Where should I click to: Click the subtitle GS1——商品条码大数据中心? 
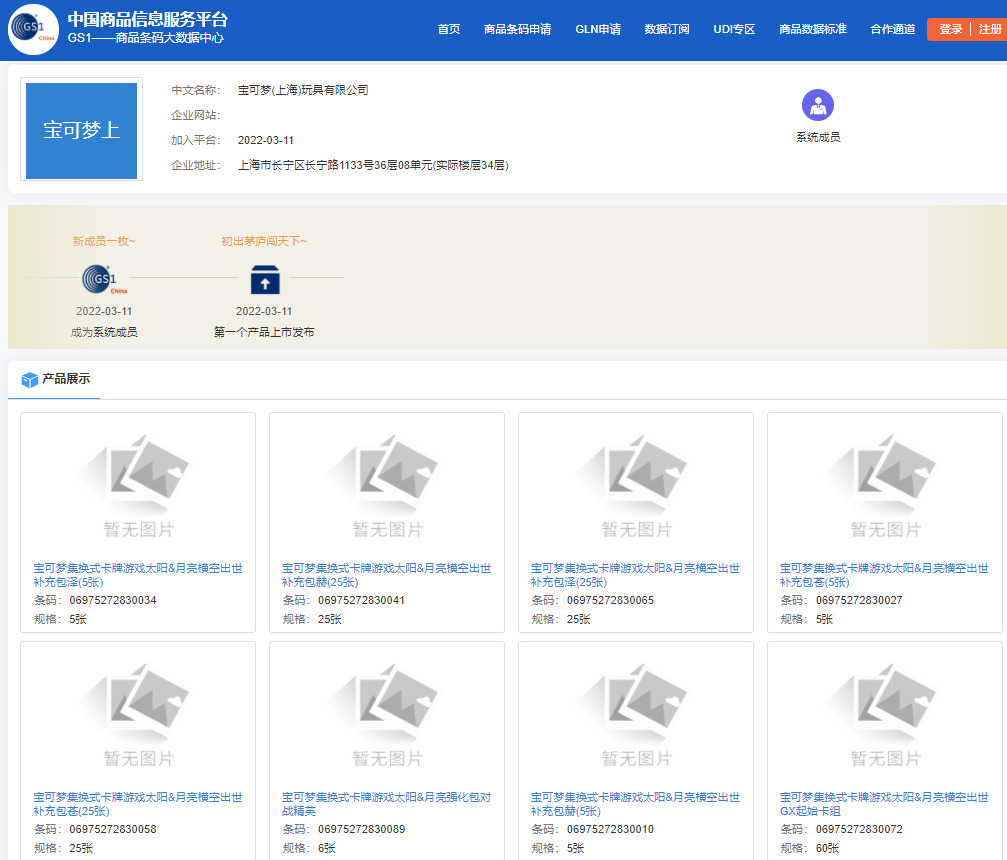coord(146,39)
